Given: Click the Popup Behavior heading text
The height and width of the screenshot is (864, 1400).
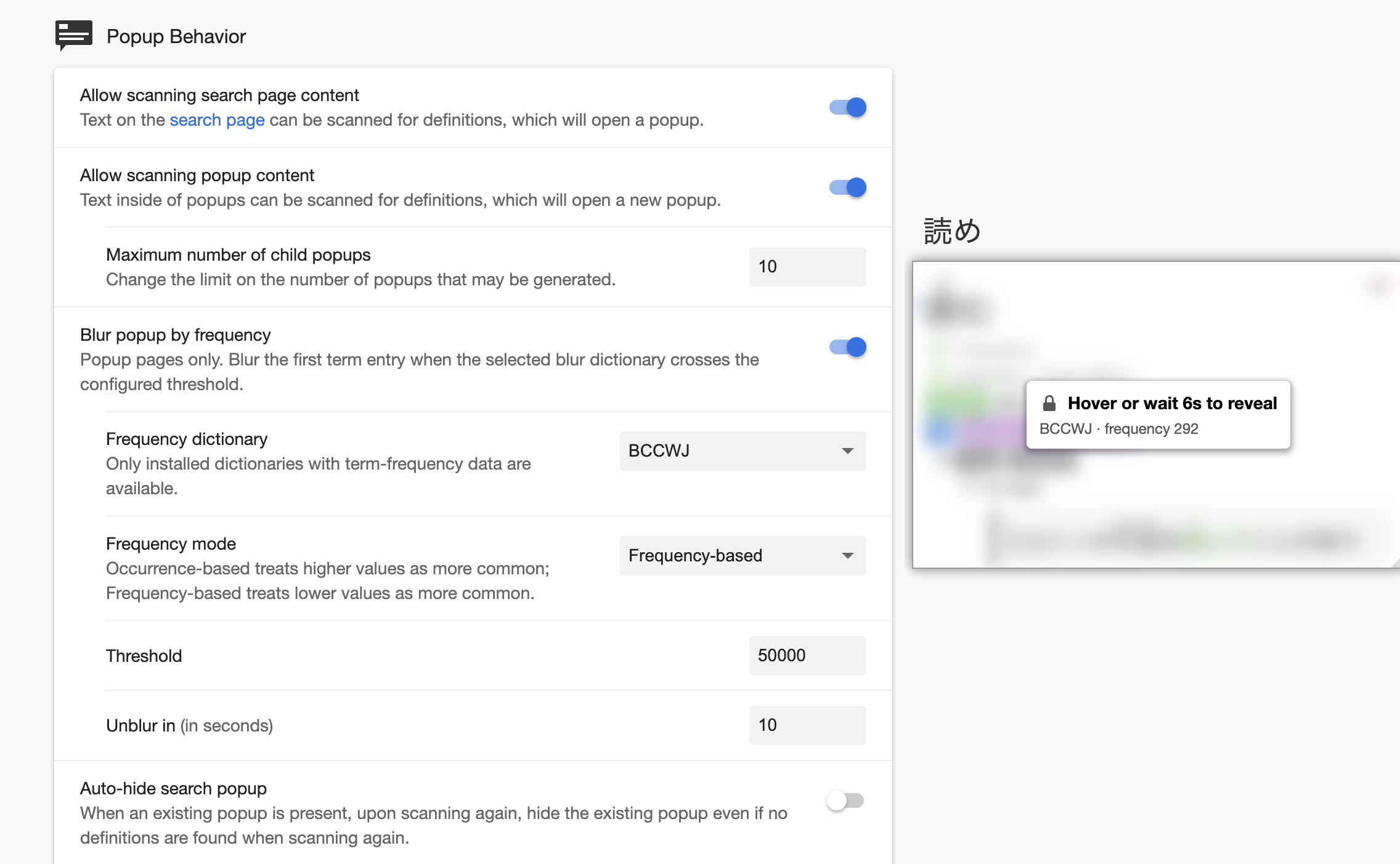Looking at the screenshot, I should coord(176,36).
